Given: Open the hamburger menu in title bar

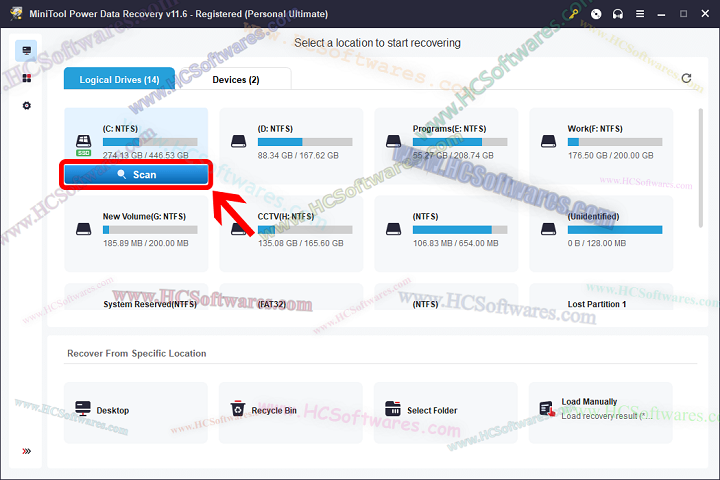Looking at the screenshot, I should [640, 14].
